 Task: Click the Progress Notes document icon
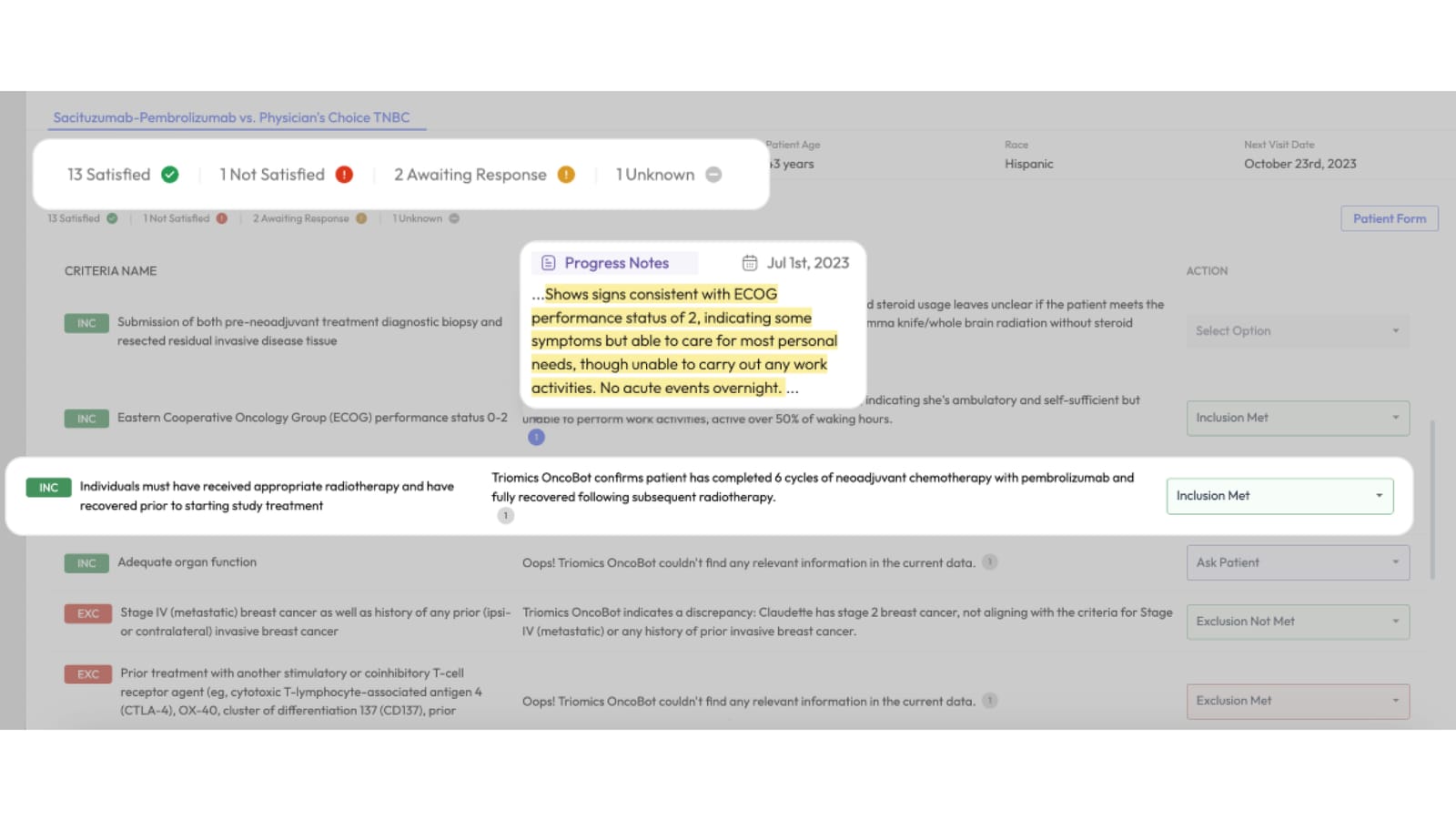click(549, 263)
